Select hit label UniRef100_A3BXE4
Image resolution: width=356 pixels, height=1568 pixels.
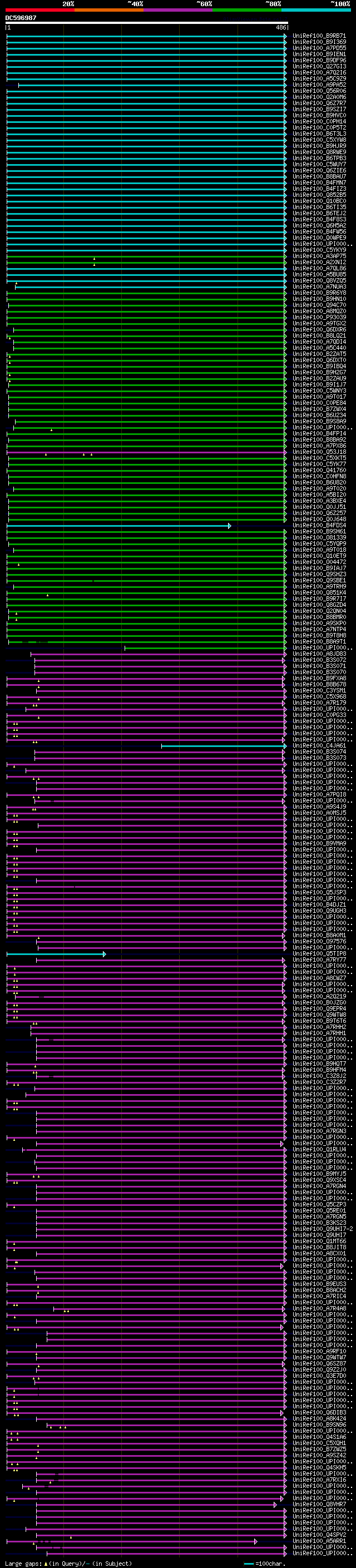point(319,501)
